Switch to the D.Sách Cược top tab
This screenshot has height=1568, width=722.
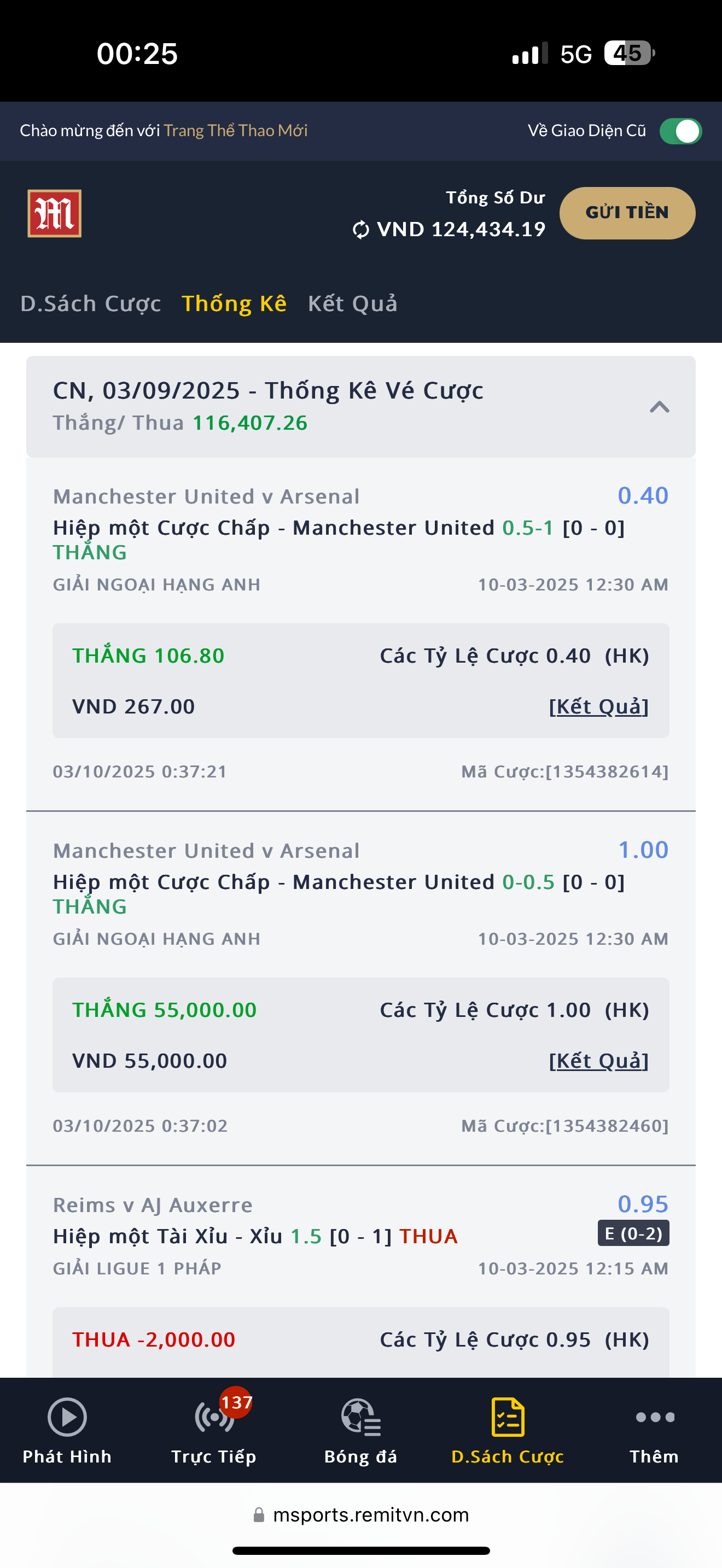91,303
